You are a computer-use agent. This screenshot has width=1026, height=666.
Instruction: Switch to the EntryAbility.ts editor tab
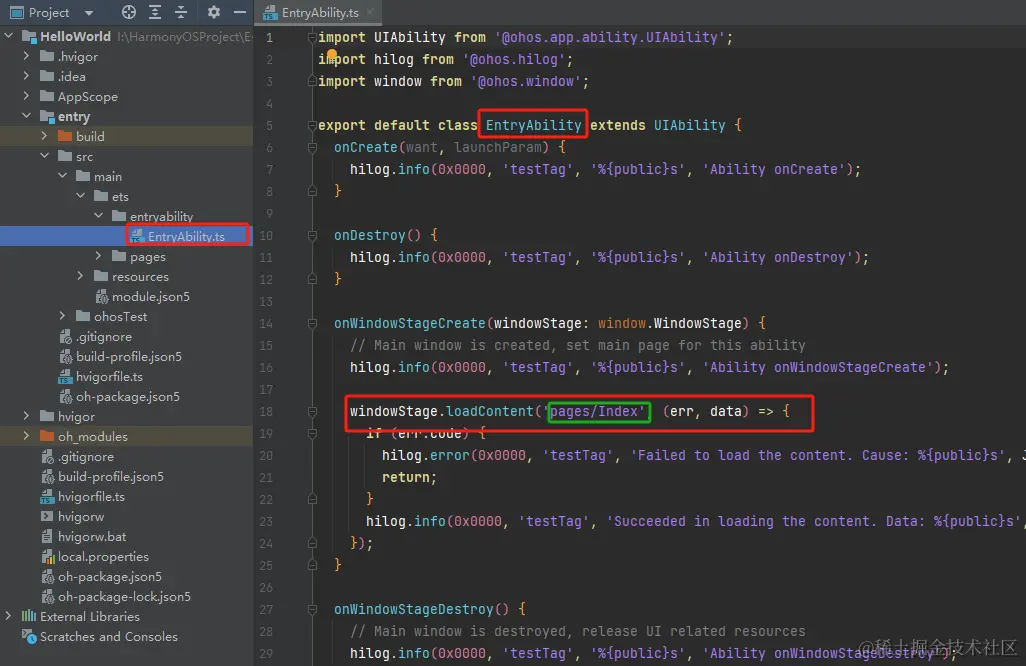point(320,12)
